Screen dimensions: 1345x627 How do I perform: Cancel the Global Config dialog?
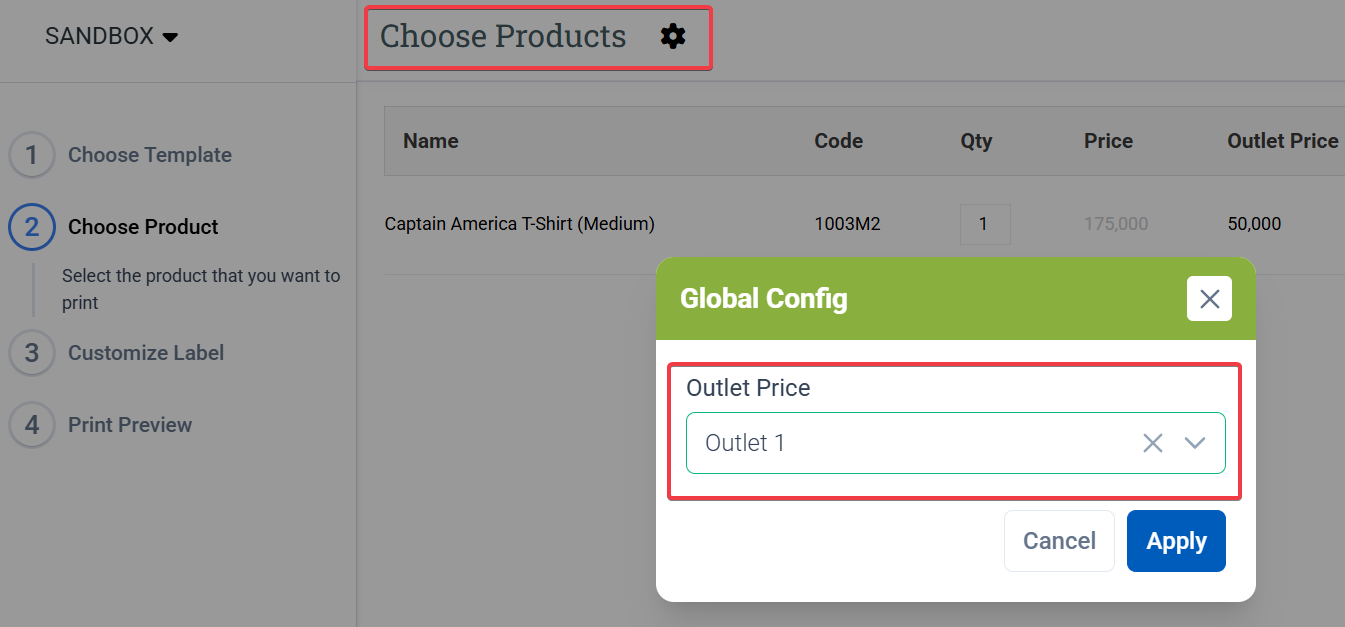coord(1059,541)
